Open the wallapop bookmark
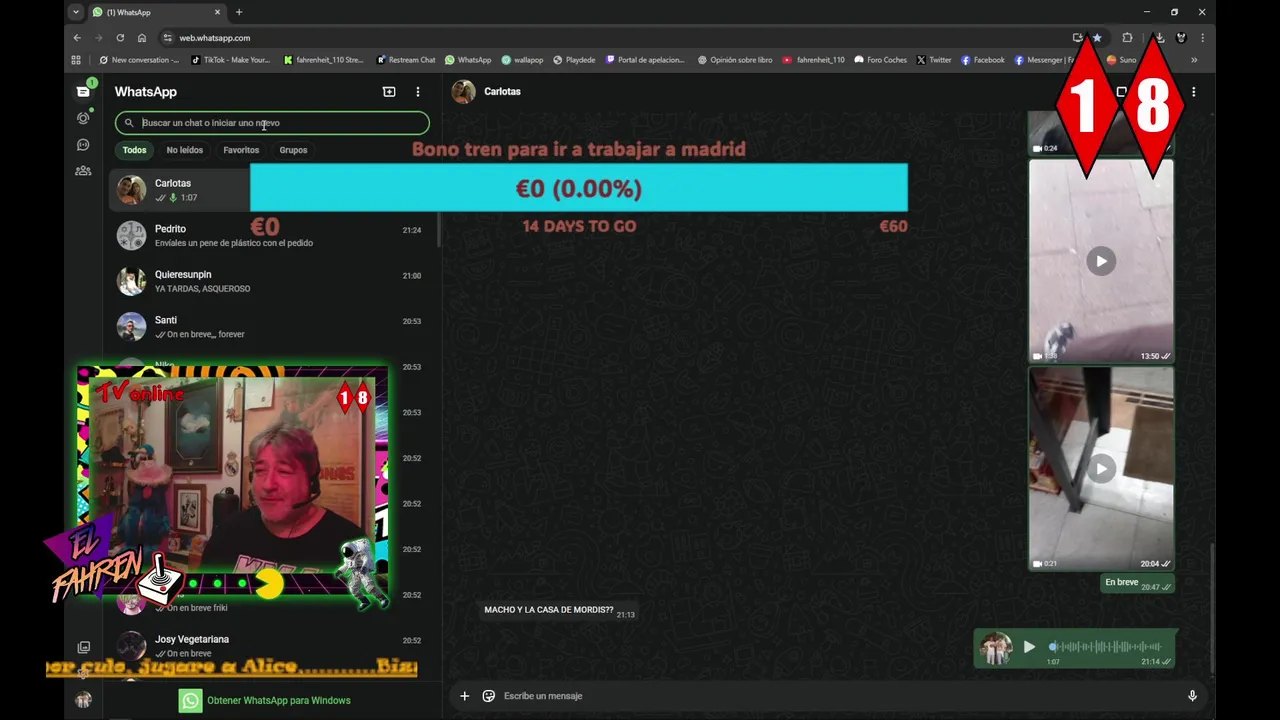 [522, 60]
